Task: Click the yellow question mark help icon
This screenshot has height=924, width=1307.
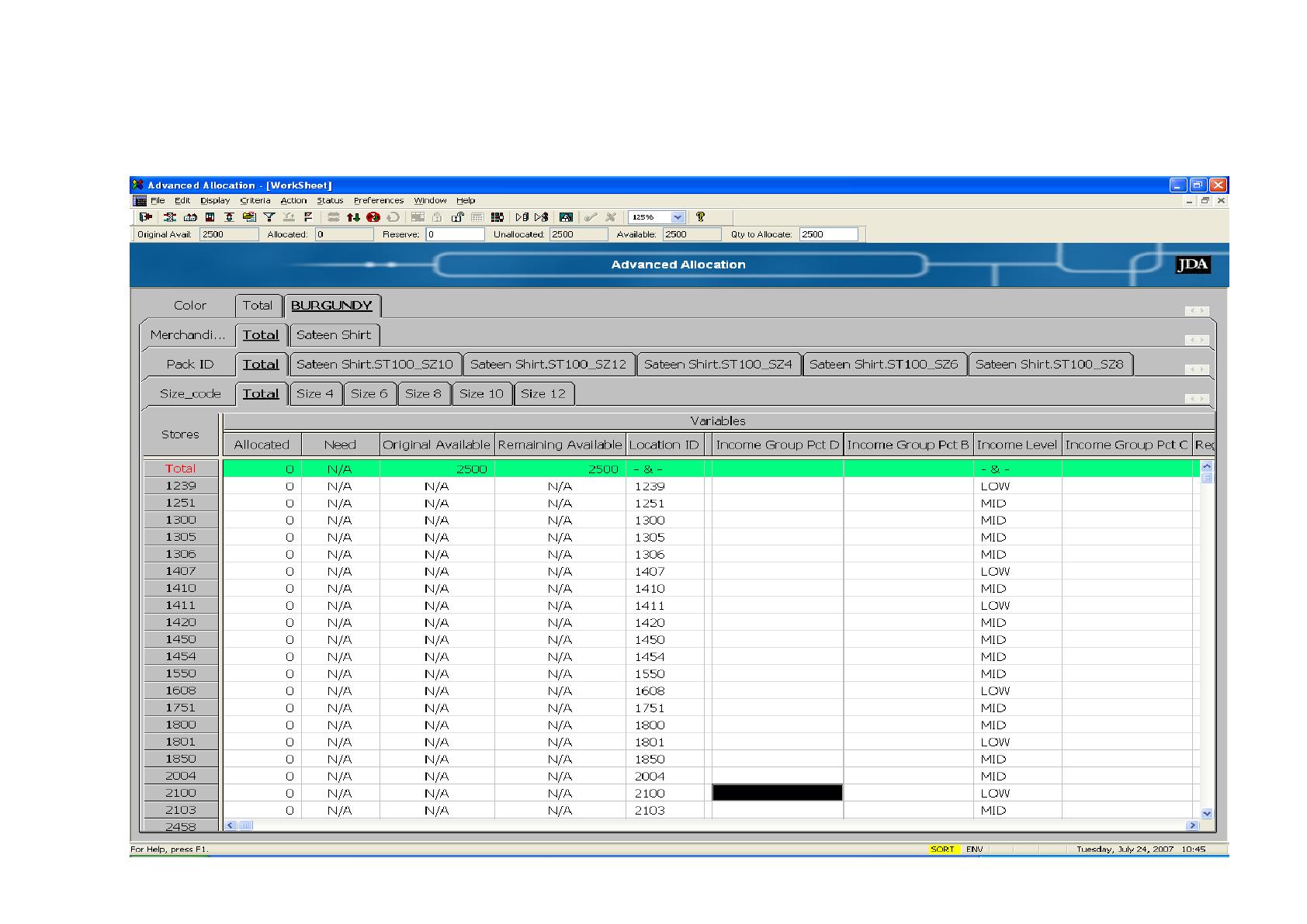Action: click(700, 217)
